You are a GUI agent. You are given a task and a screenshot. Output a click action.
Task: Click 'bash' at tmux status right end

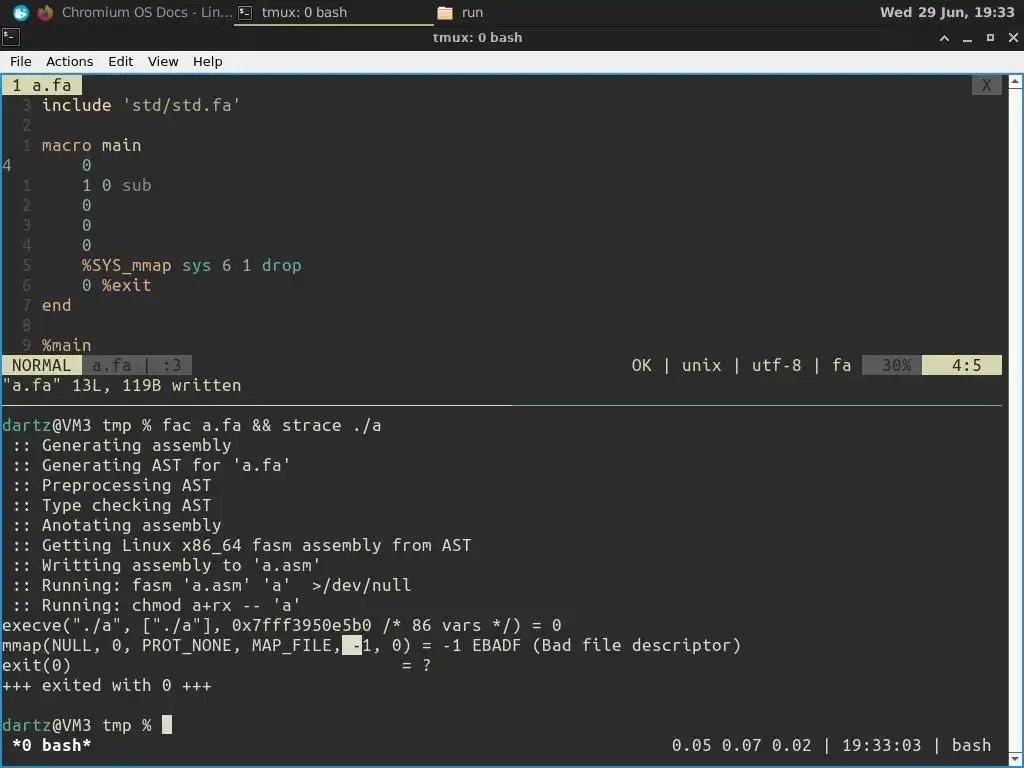click(971, 745)
